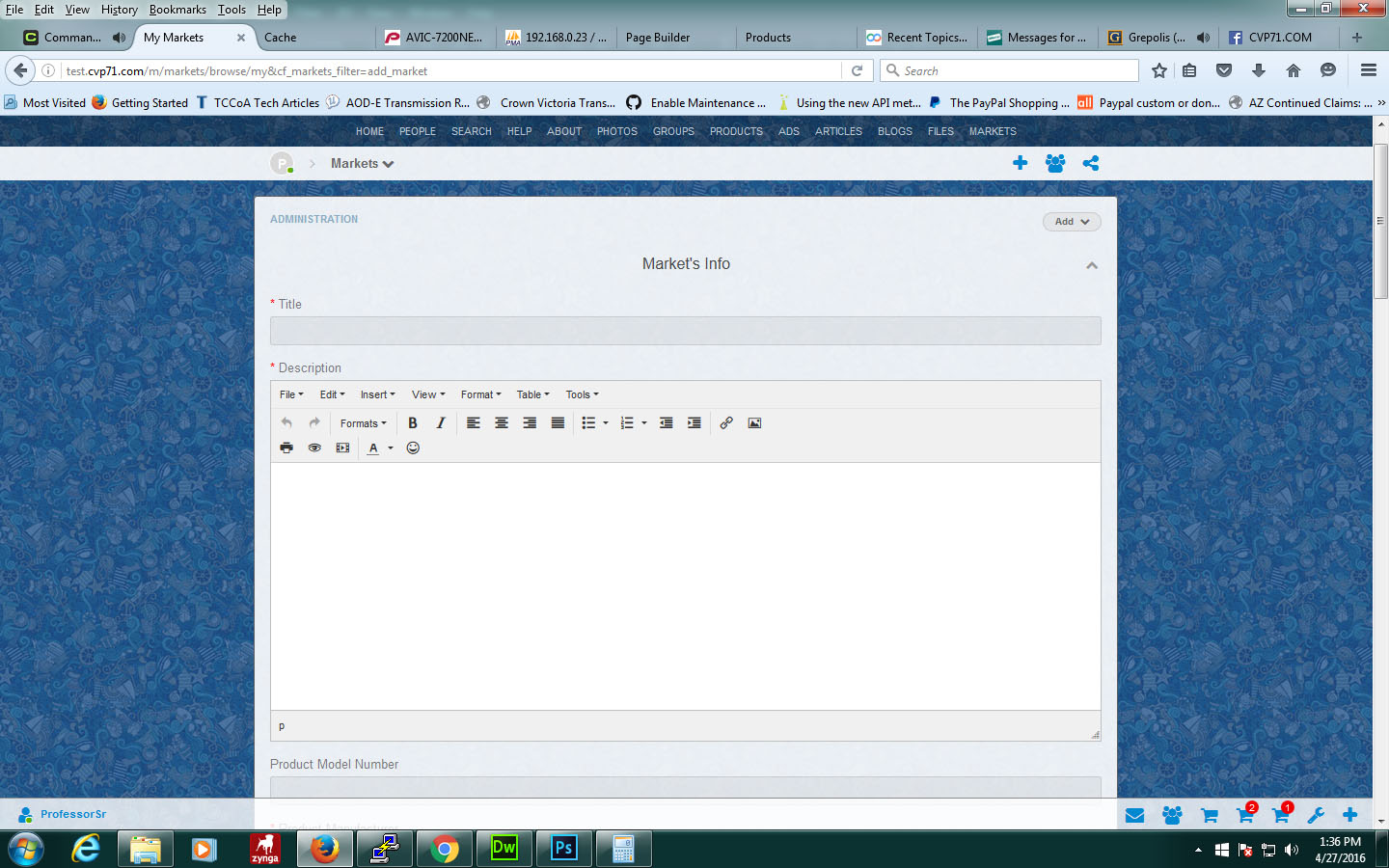Open the emoticons picker

tap(413, 448)
